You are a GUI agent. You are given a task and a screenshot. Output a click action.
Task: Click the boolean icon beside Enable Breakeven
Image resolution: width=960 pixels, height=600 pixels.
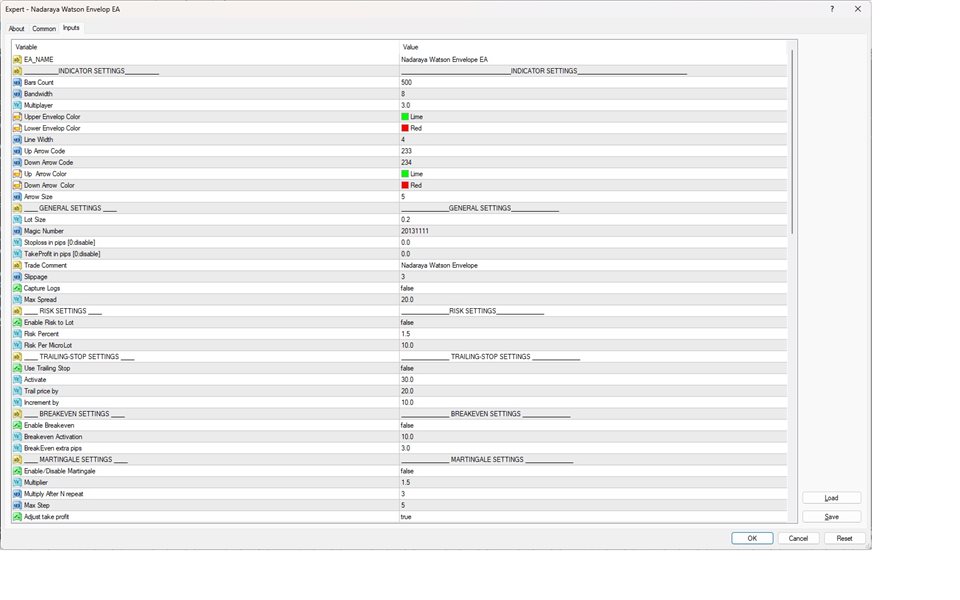[x=17, y=425]
